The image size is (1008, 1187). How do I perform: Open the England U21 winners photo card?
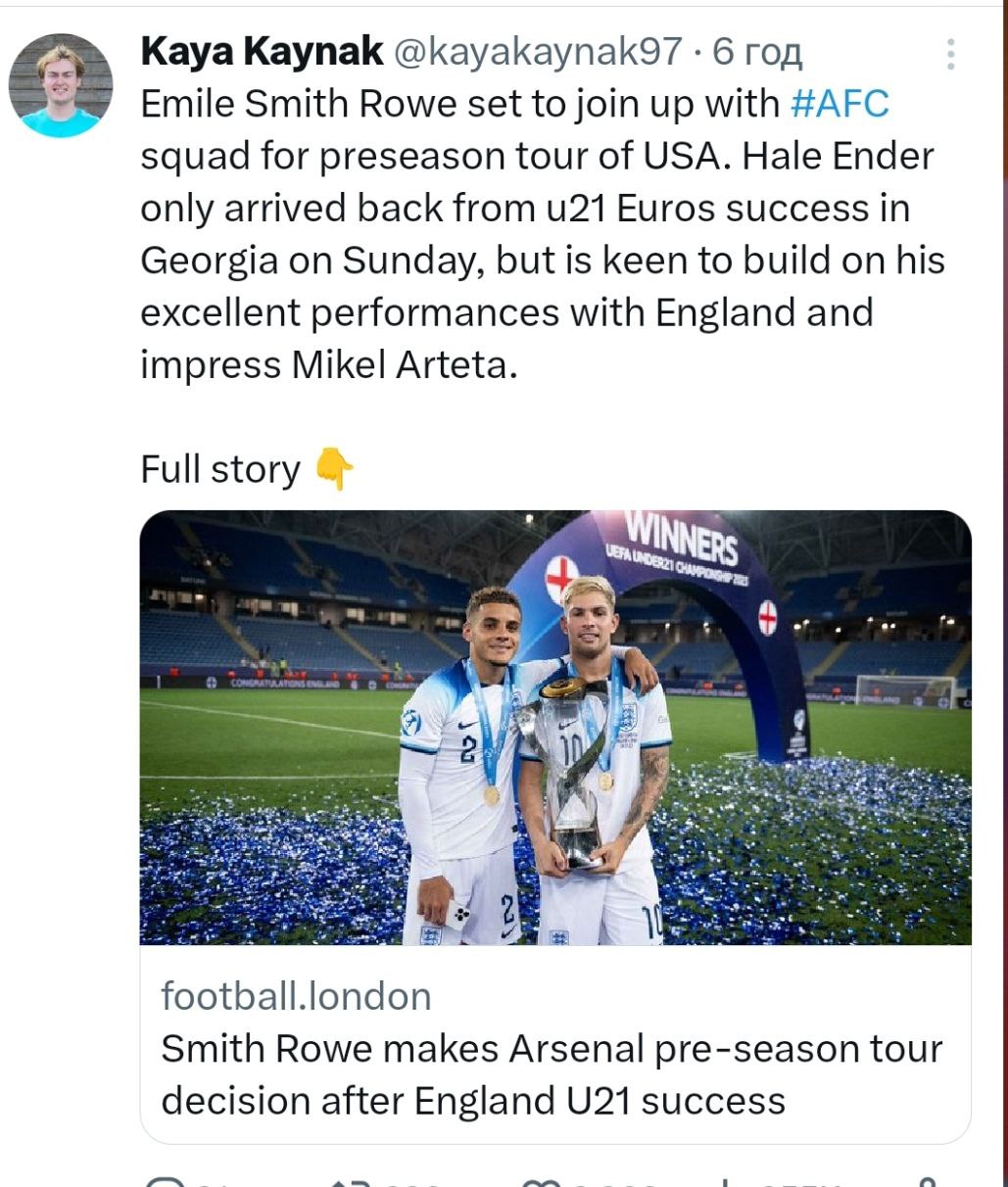pyautogui.click(x=555, y=727)
